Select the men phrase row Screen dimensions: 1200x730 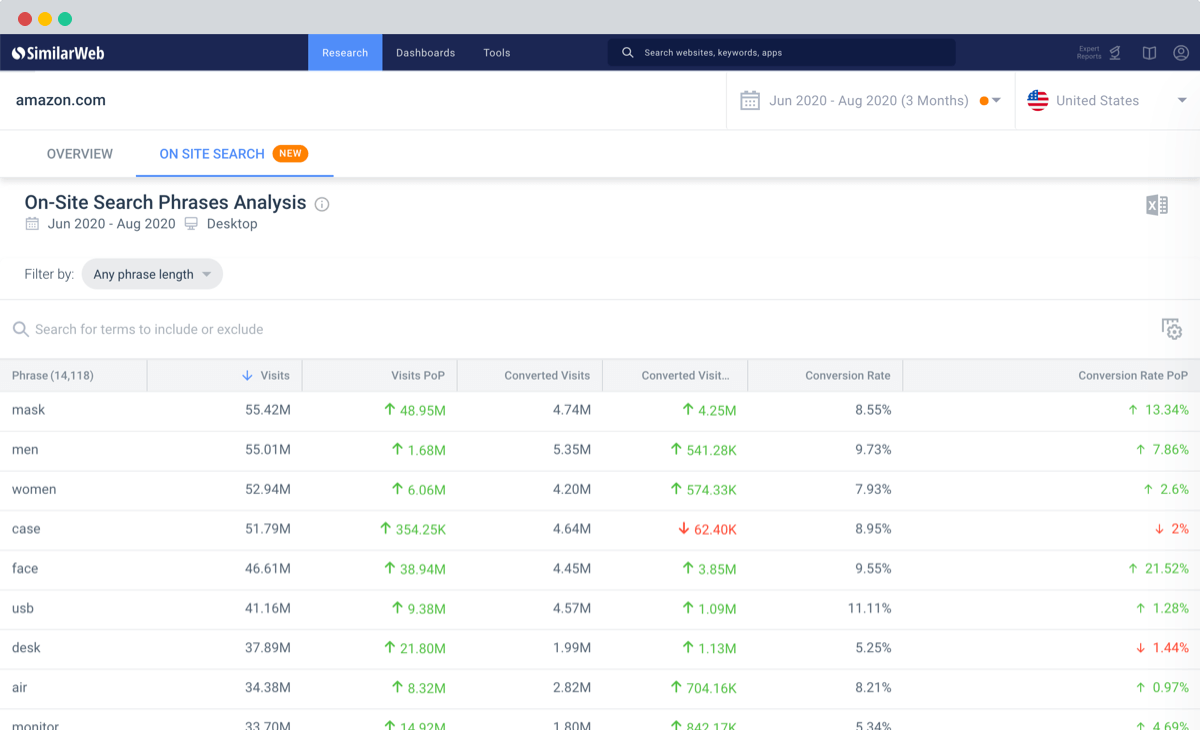tap(600, 450)
